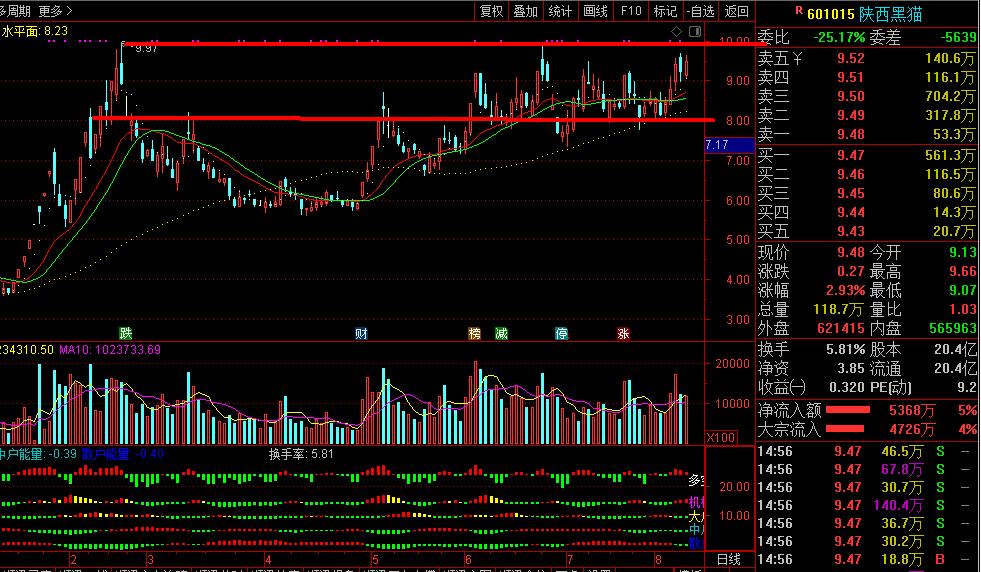
Task: Click the ¥ symbol next to 卖五
Action: coord(797,59)
